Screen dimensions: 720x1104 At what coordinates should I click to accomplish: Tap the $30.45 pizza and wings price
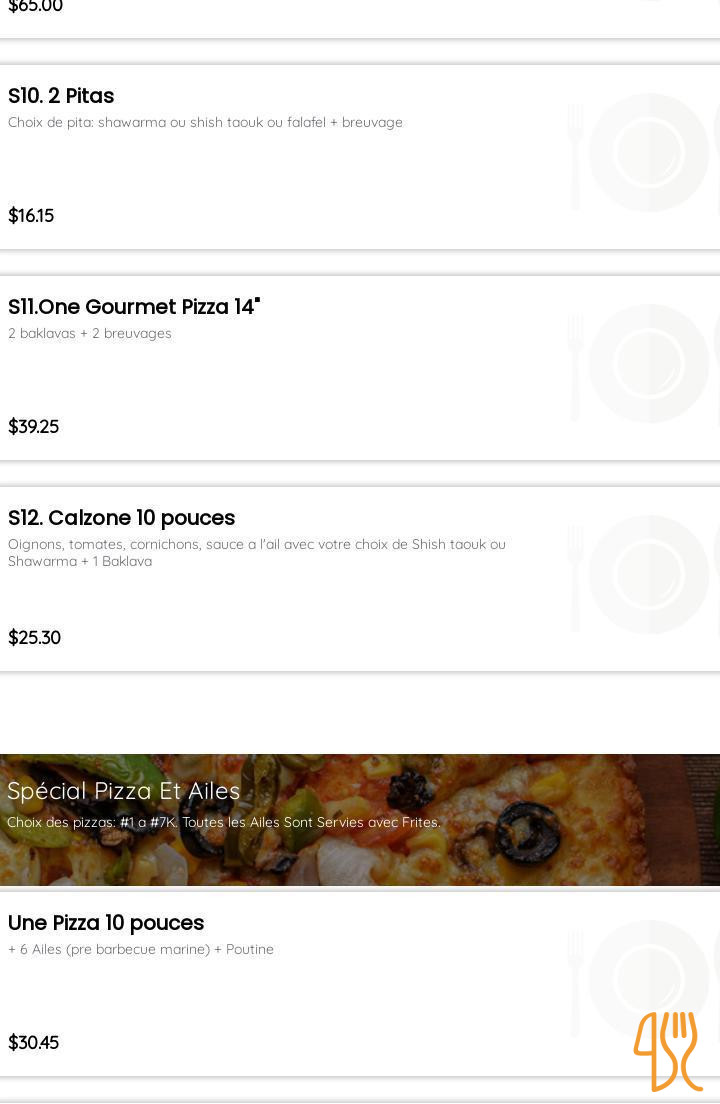tap(34, 1043)
